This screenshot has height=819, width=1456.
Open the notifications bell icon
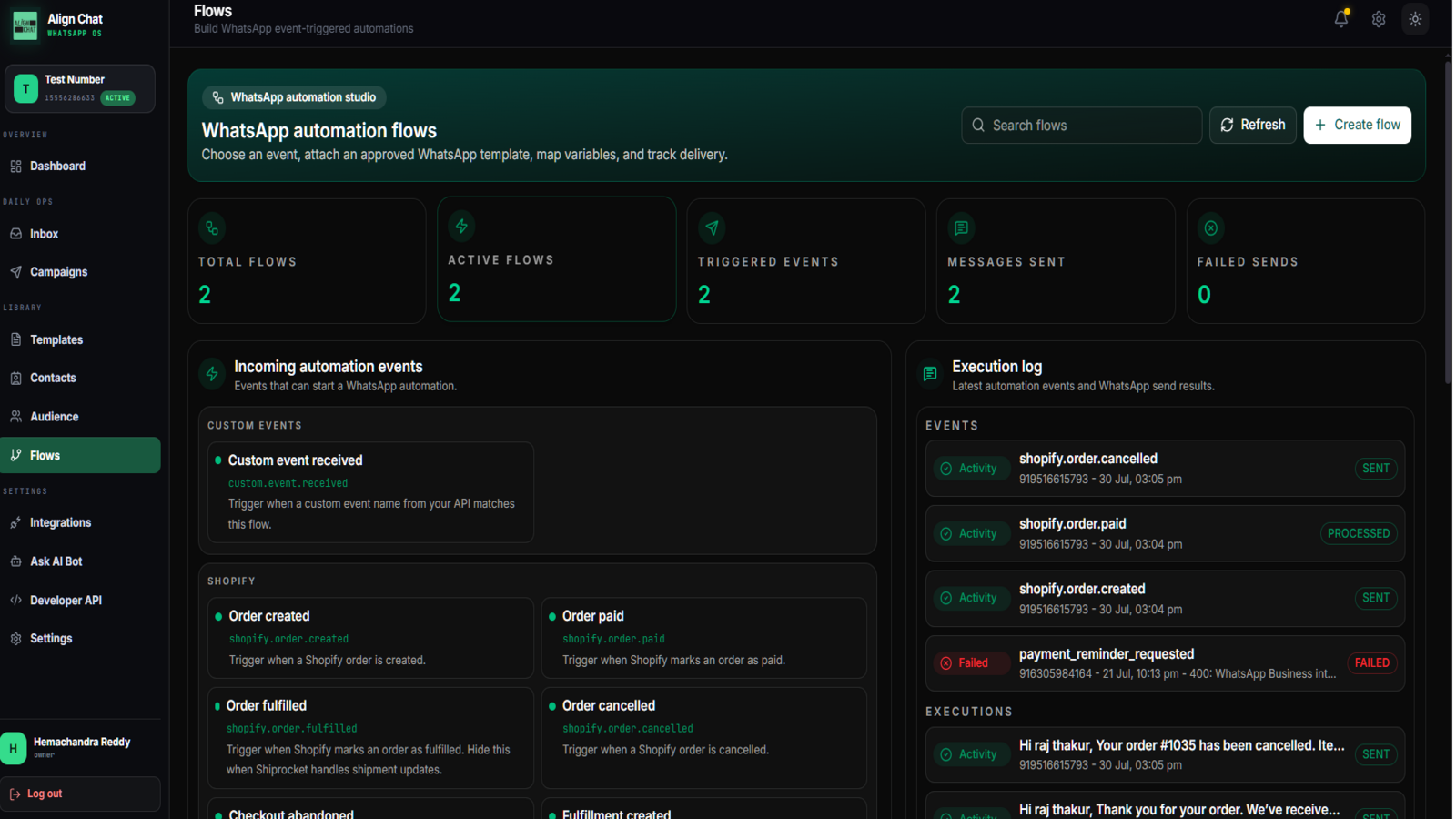(1341, 18)
